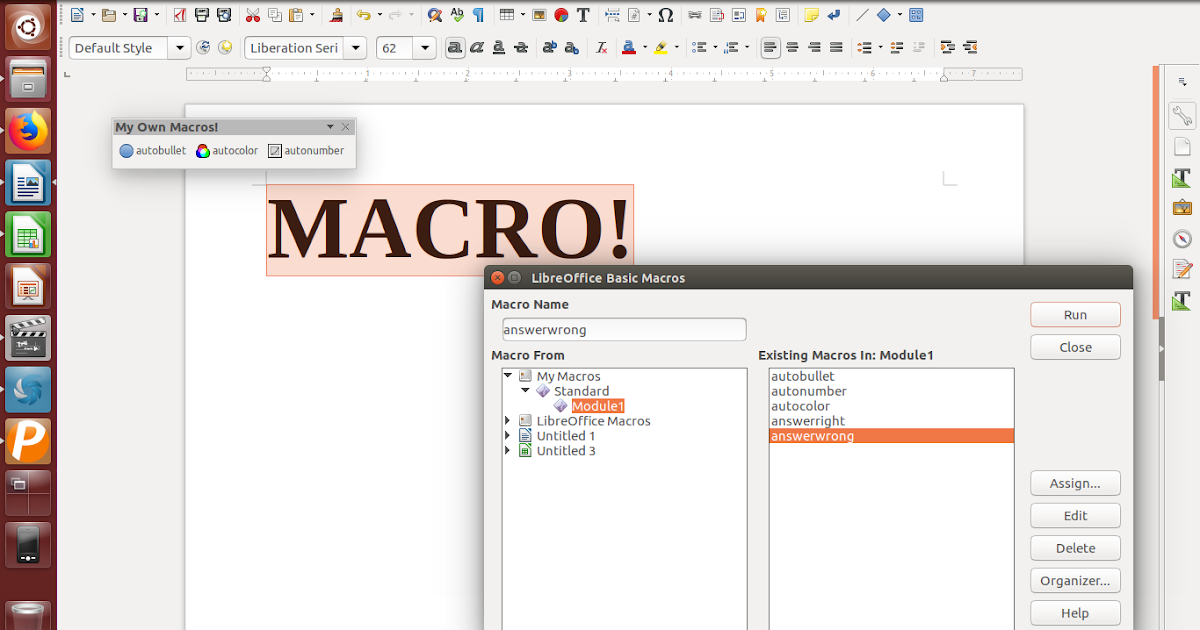Toggle formatting marks display

478,15
